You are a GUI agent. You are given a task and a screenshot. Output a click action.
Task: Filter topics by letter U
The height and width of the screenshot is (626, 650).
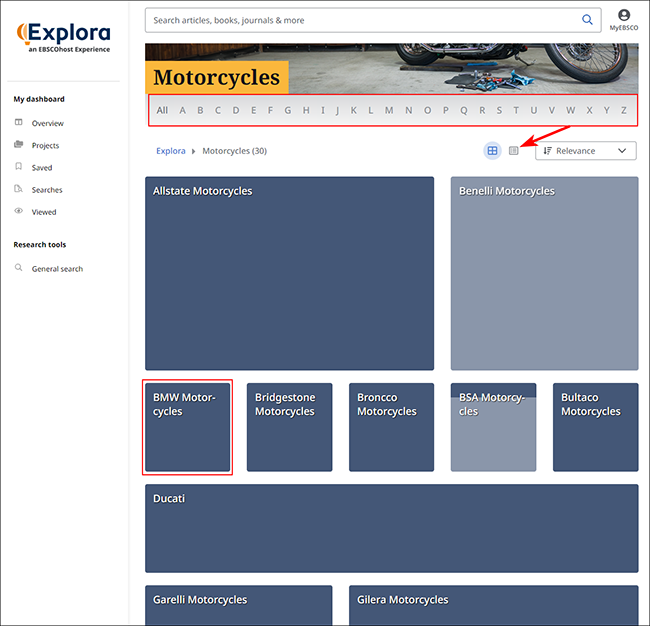coord(534,110)
